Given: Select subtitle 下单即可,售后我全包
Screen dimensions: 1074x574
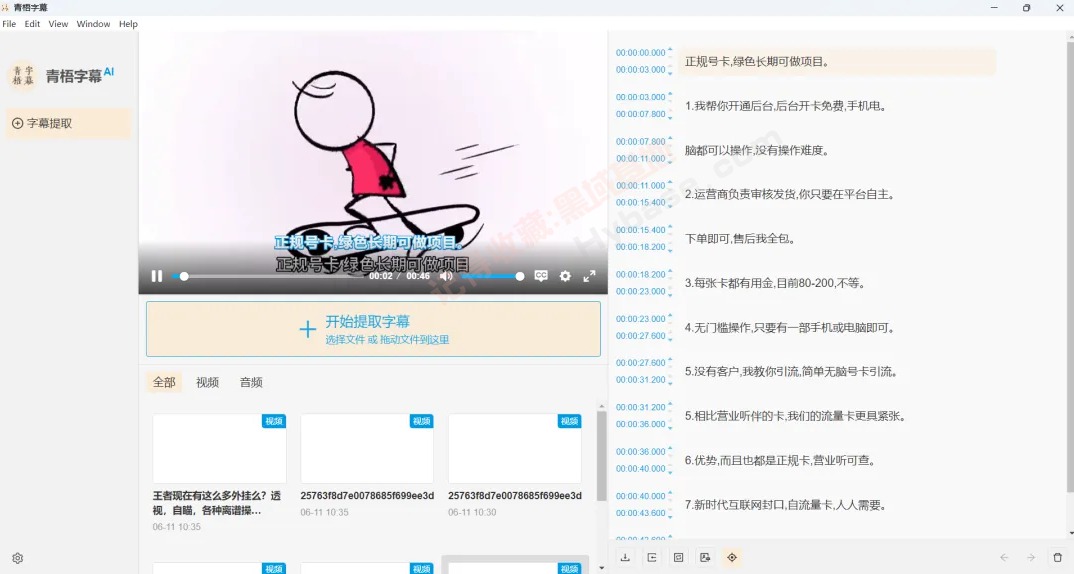Looking at the screenshot, I should coord(740,239).
